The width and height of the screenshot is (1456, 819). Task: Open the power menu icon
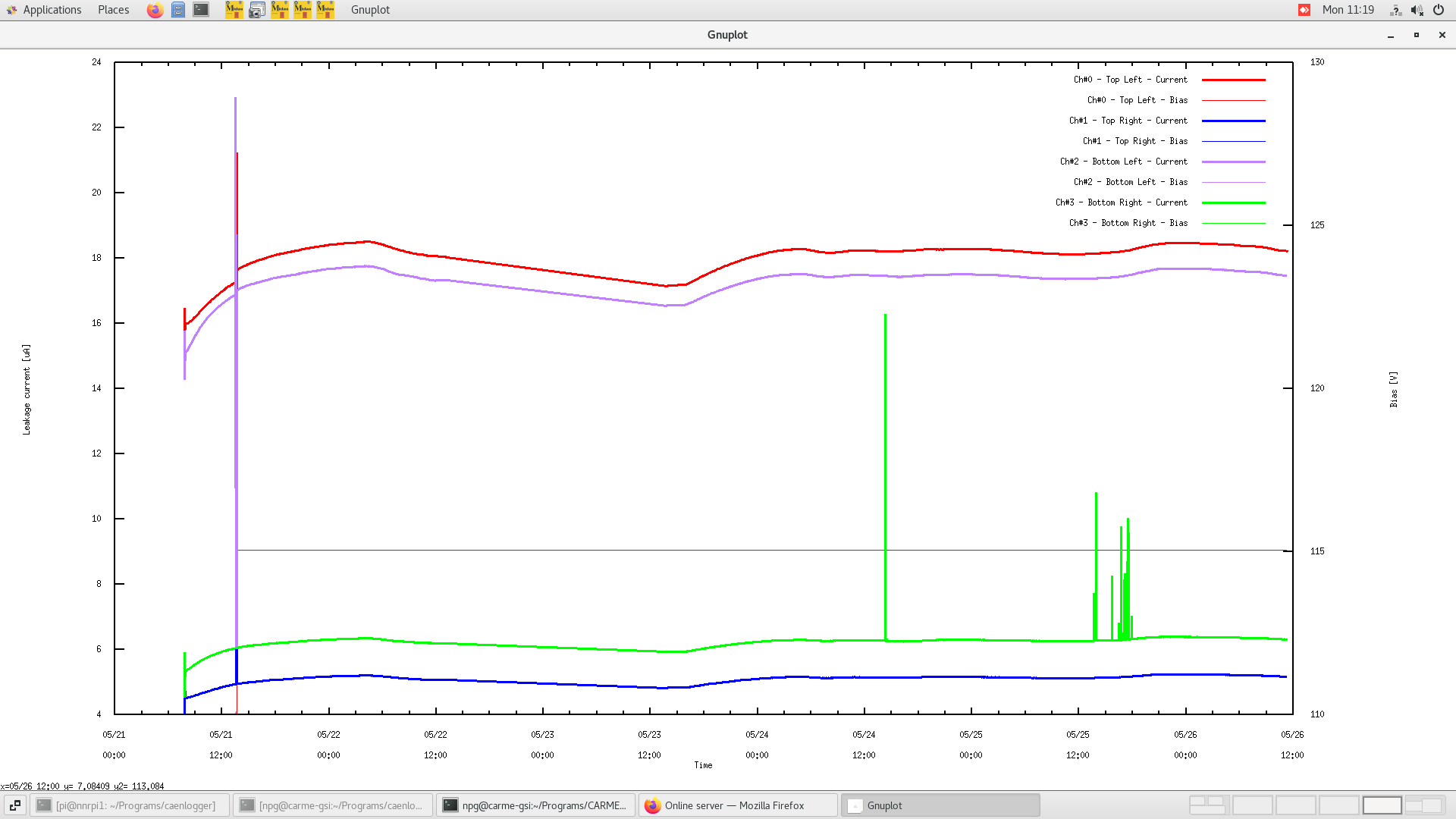[x=1439, y=10]
